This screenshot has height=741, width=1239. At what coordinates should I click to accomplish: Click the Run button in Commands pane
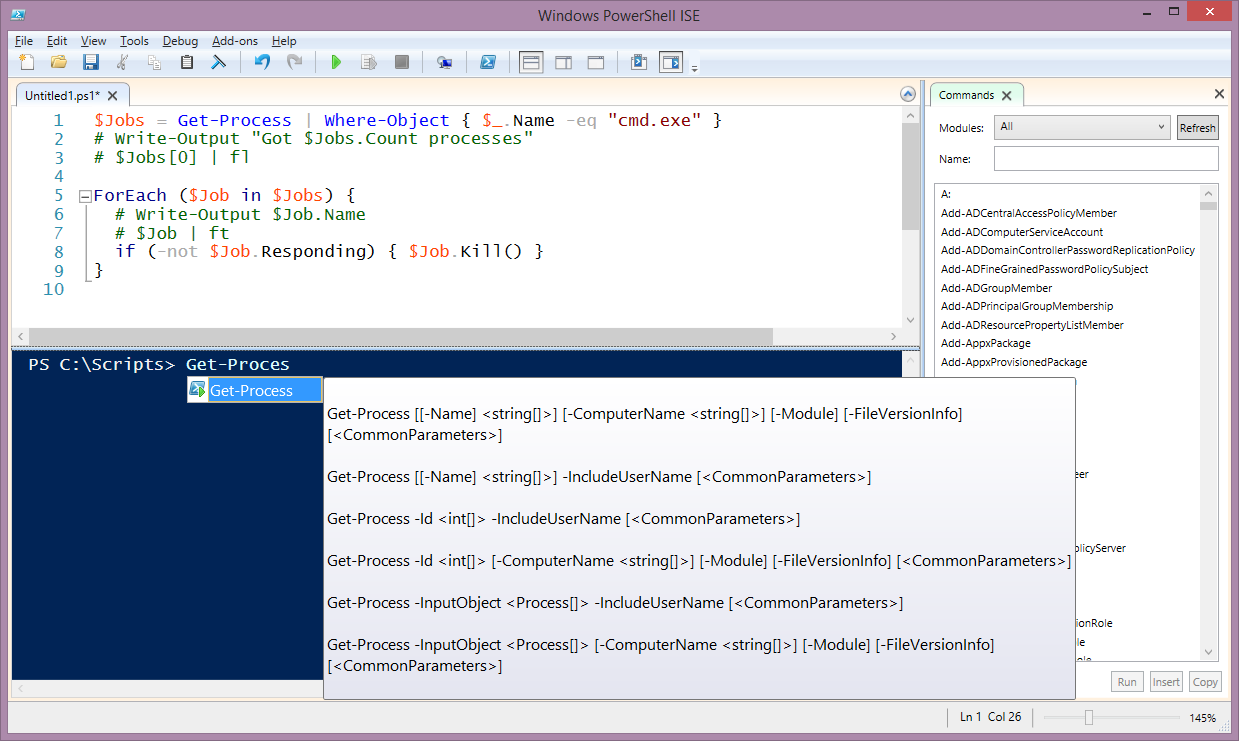1127,682
